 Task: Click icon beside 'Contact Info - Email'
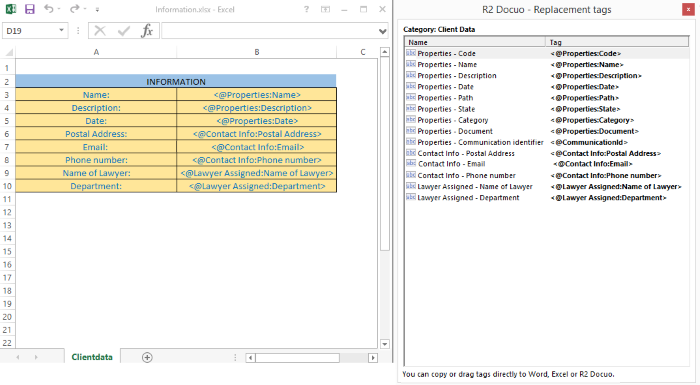pyautogui.click(x=411, y=163)
